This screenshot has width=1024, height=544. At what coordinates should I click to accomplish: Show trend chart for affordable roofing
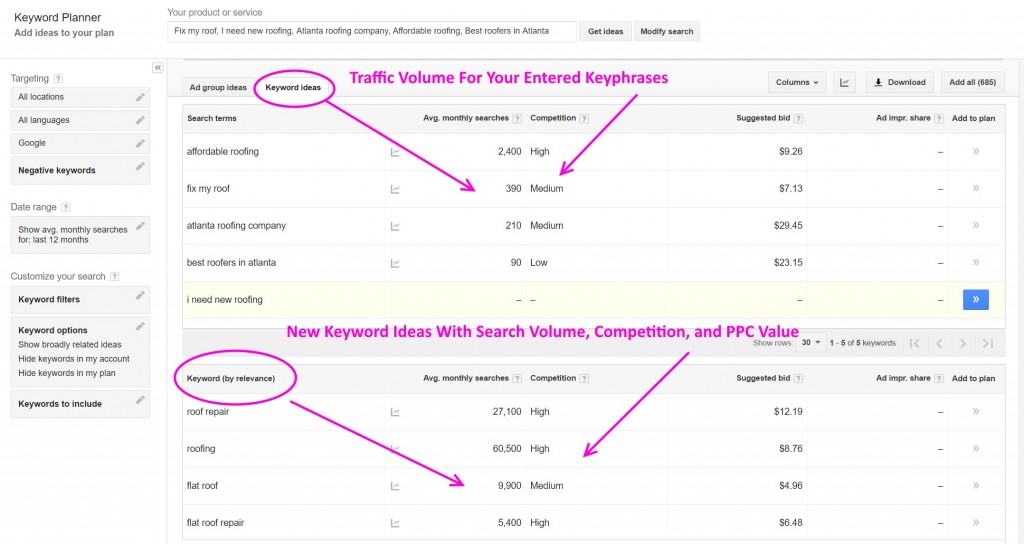pos(395,152)
